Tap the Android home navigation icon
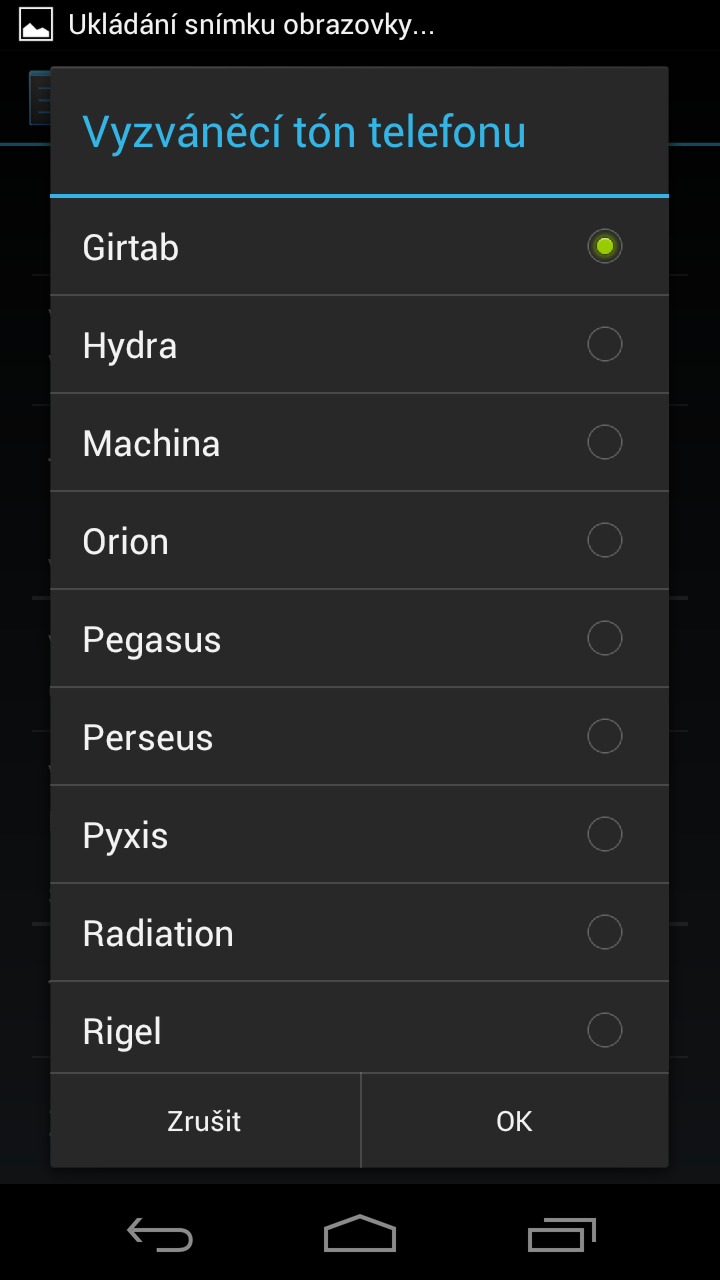Screen dimensions: 720x1280 tap(360, 1234)
